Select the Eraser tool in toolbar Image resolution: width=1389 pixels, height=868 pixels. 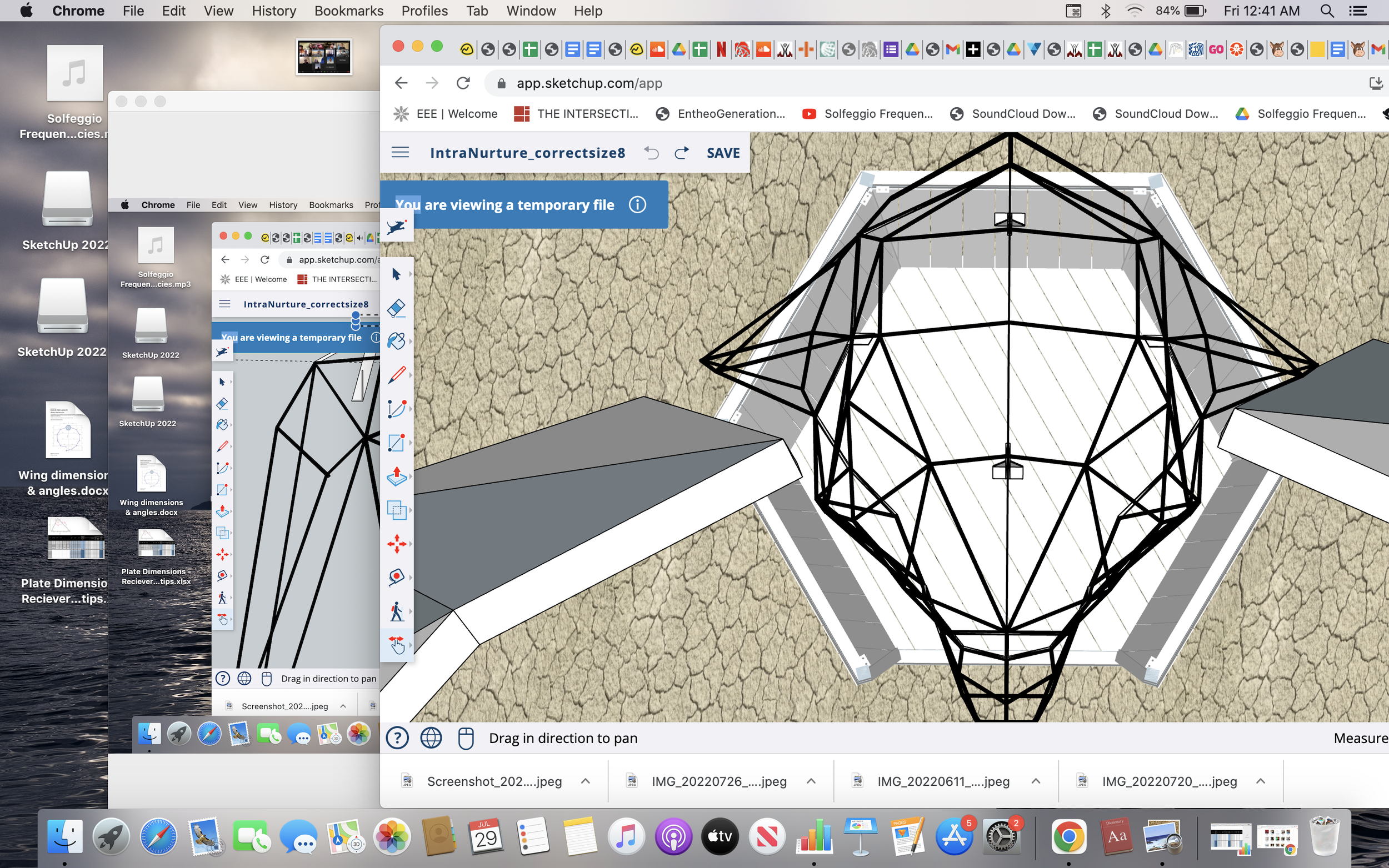click(396, 308)
